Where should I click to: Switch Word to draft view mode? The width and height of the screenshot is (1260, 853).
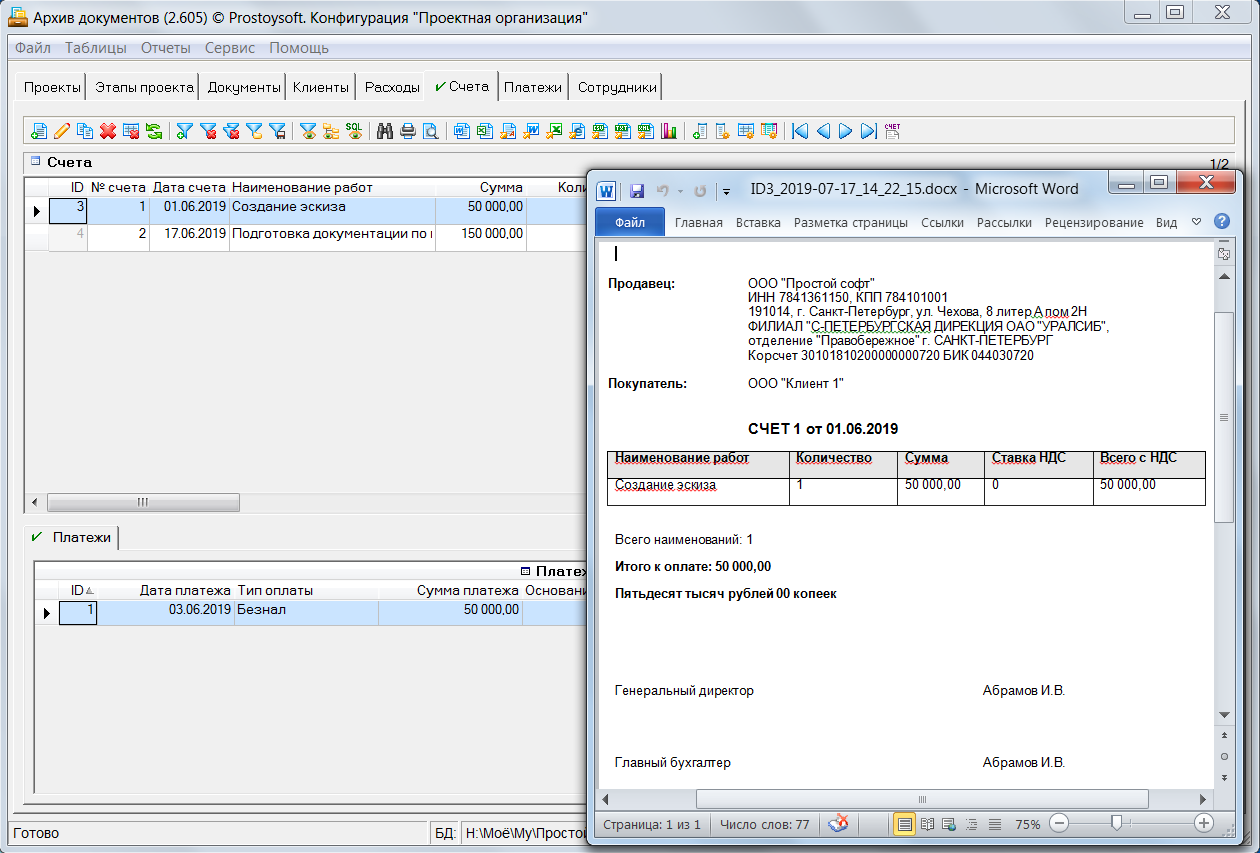tap(994, 825)
